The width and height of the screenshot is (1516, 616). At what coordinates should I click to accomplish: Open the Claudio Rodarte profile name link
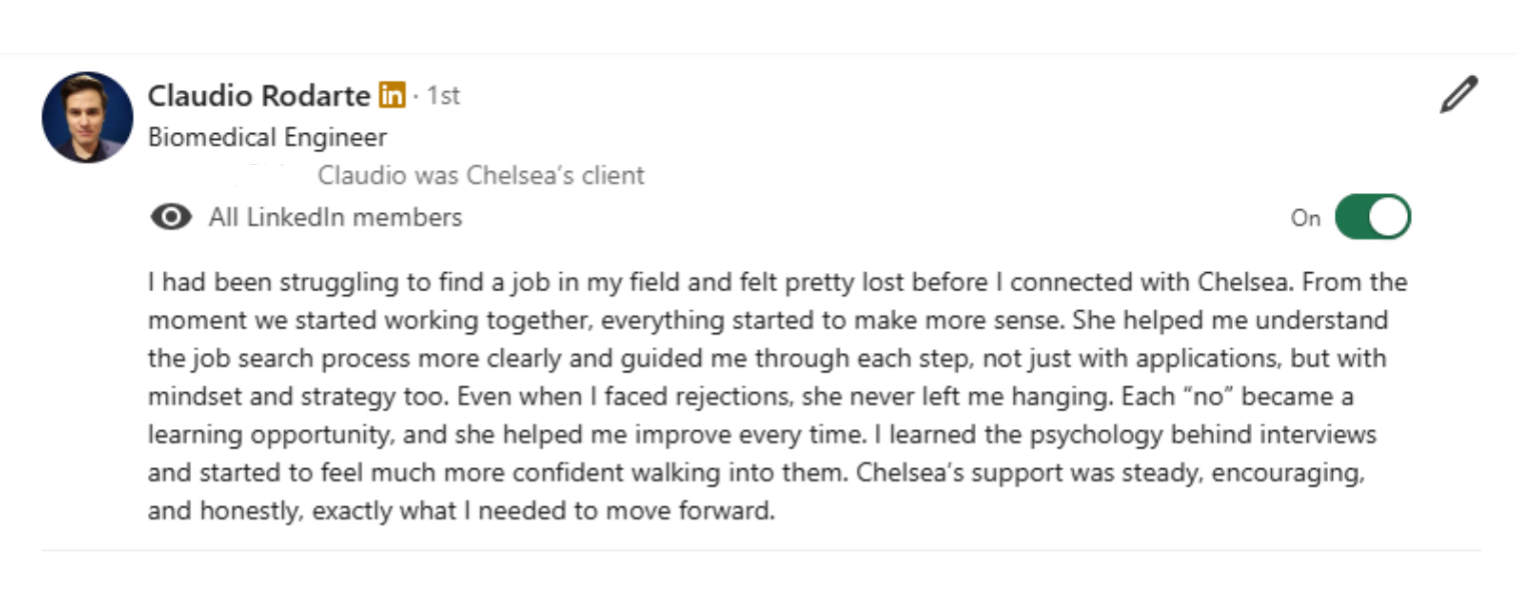[x=259, y=96]
